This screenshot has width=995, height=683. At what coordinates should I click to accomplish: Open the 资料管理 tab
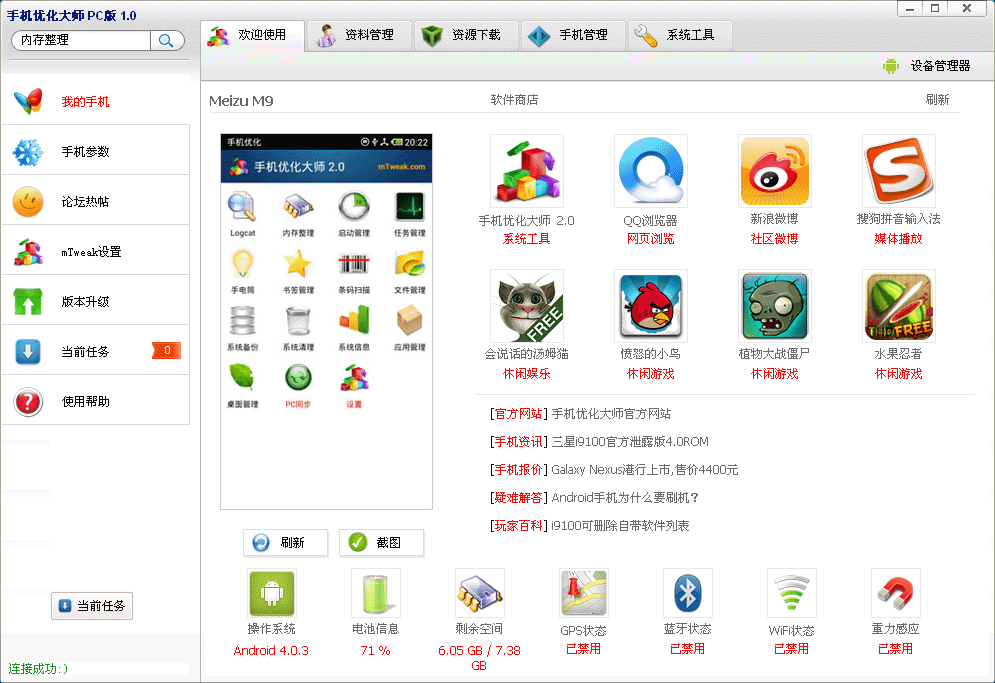pyautogui.click(x=359, y=36)
